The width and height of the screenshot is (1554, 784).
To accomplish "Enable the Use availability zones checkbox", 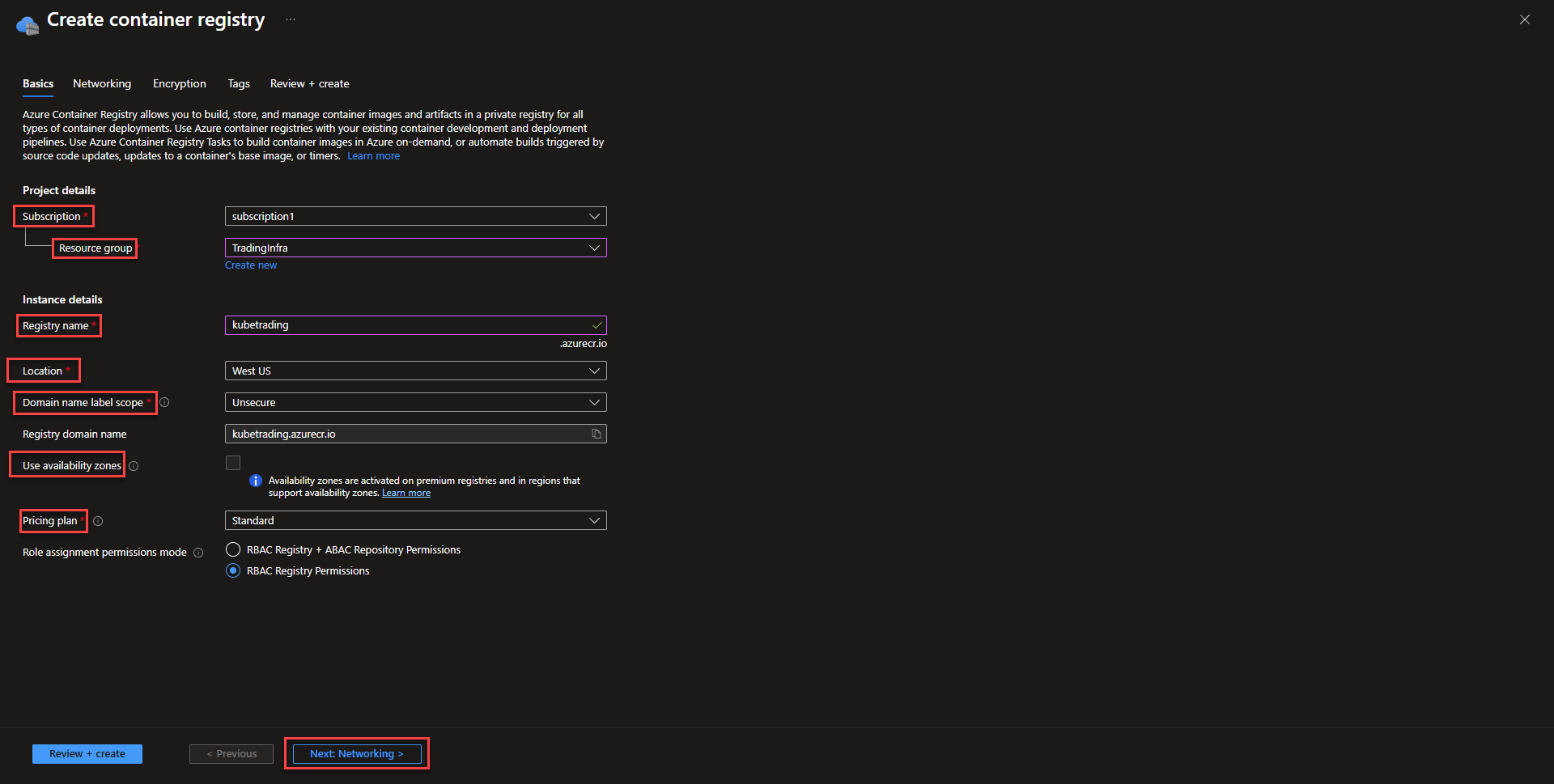I will point(233,464).
